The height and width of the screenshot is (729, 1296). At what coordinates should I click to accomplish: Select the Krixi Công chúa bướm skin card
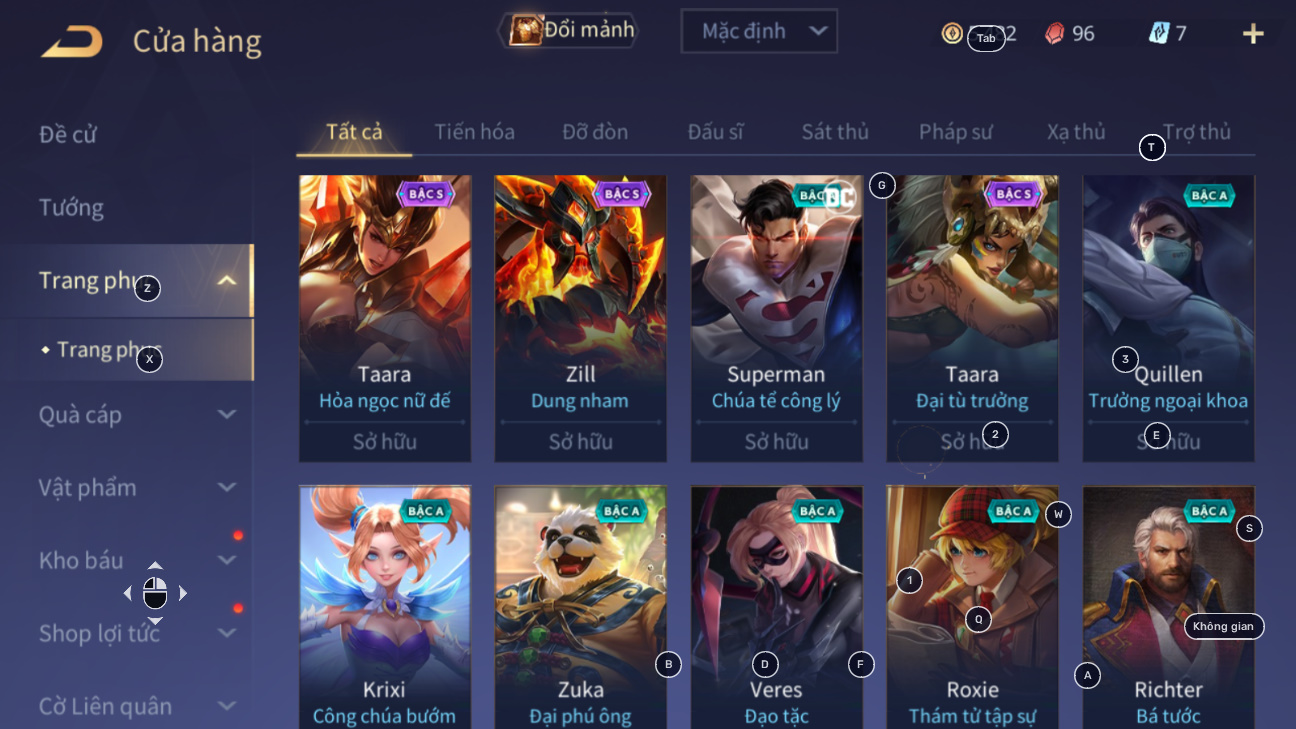point(385,607)
